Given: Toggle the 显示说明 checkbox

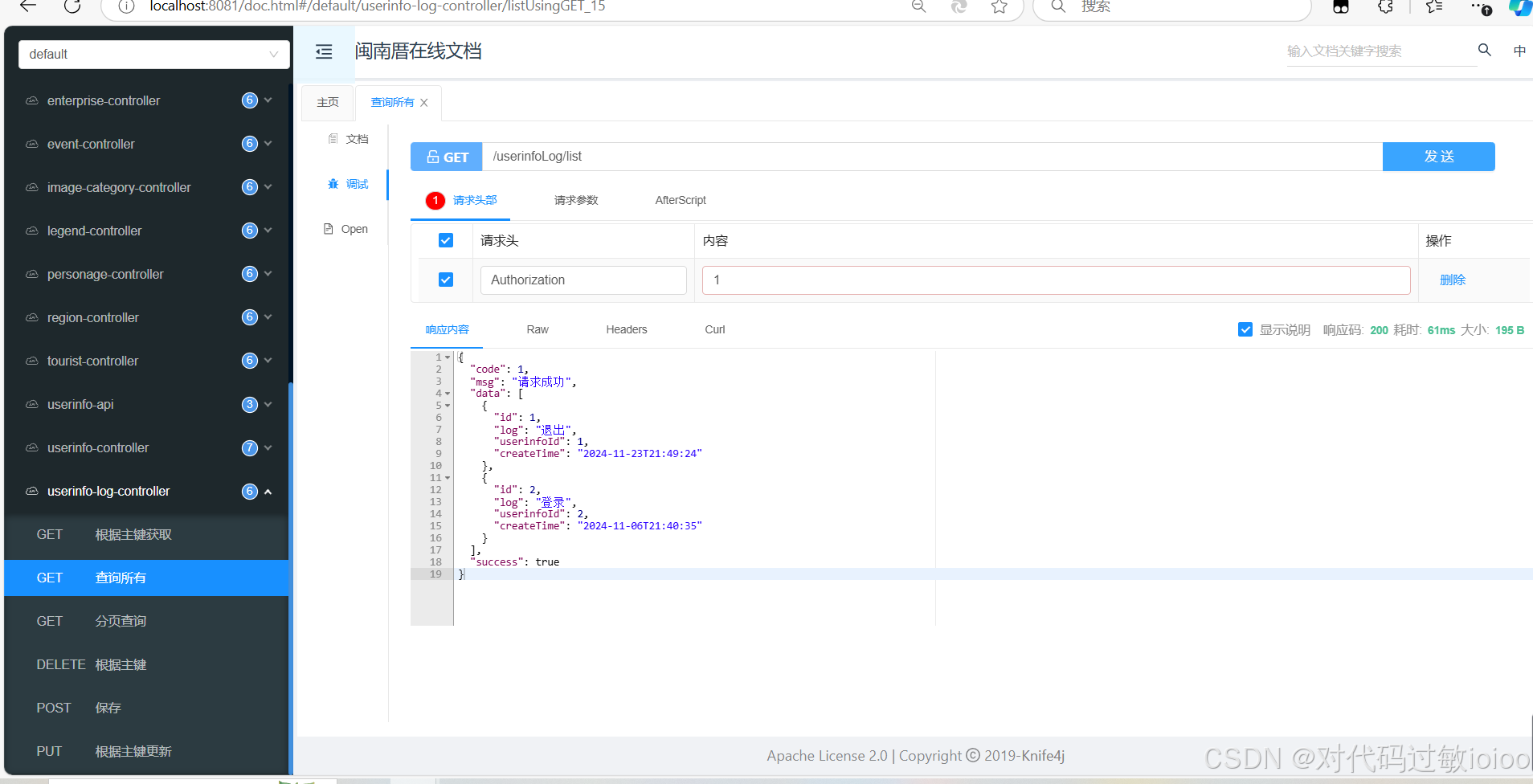Looking at the screenshot, I should (1246, 329).
